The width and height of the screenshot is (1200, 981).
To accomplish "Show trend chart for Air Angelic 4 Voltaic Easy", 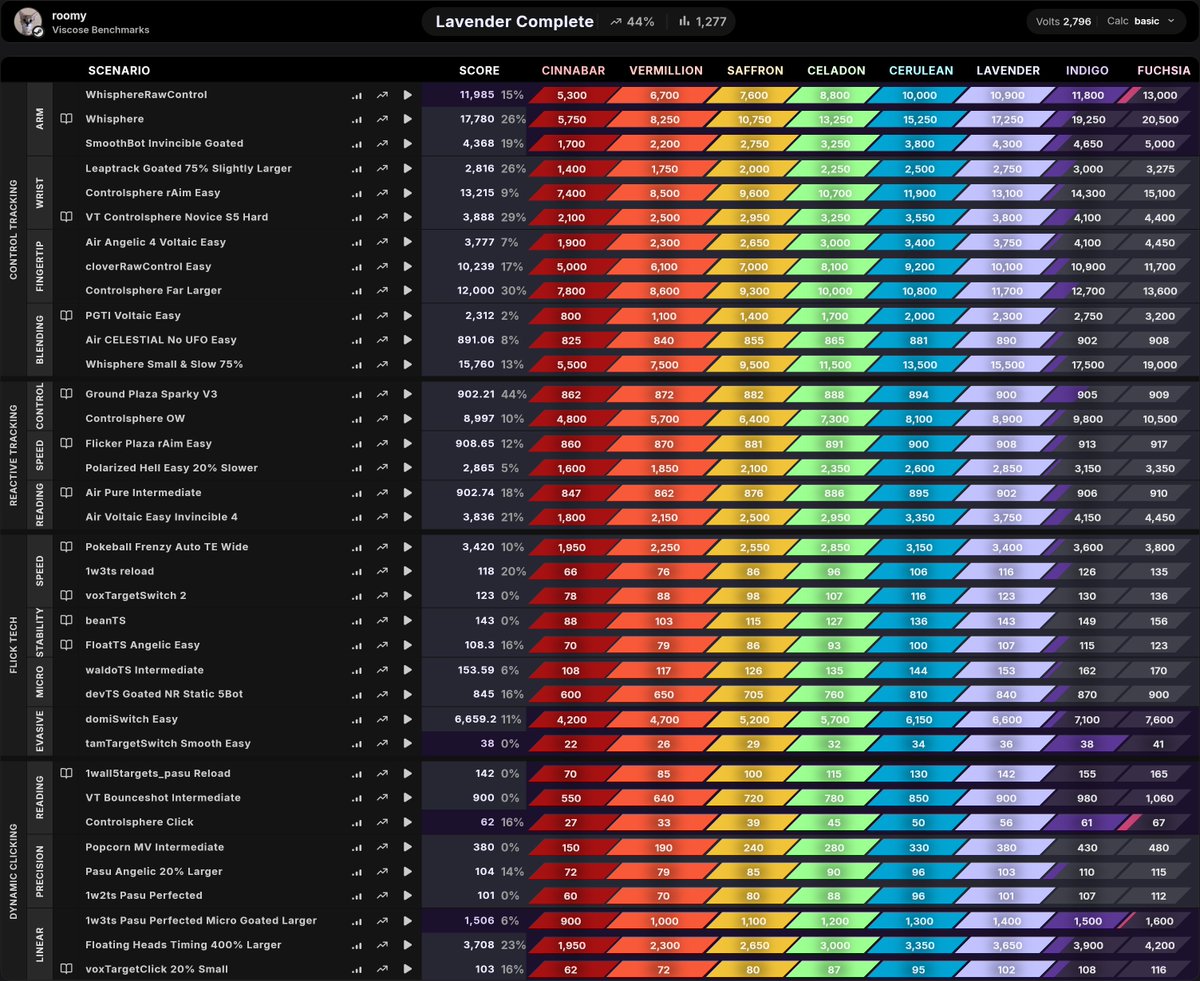I will [382, 242].
